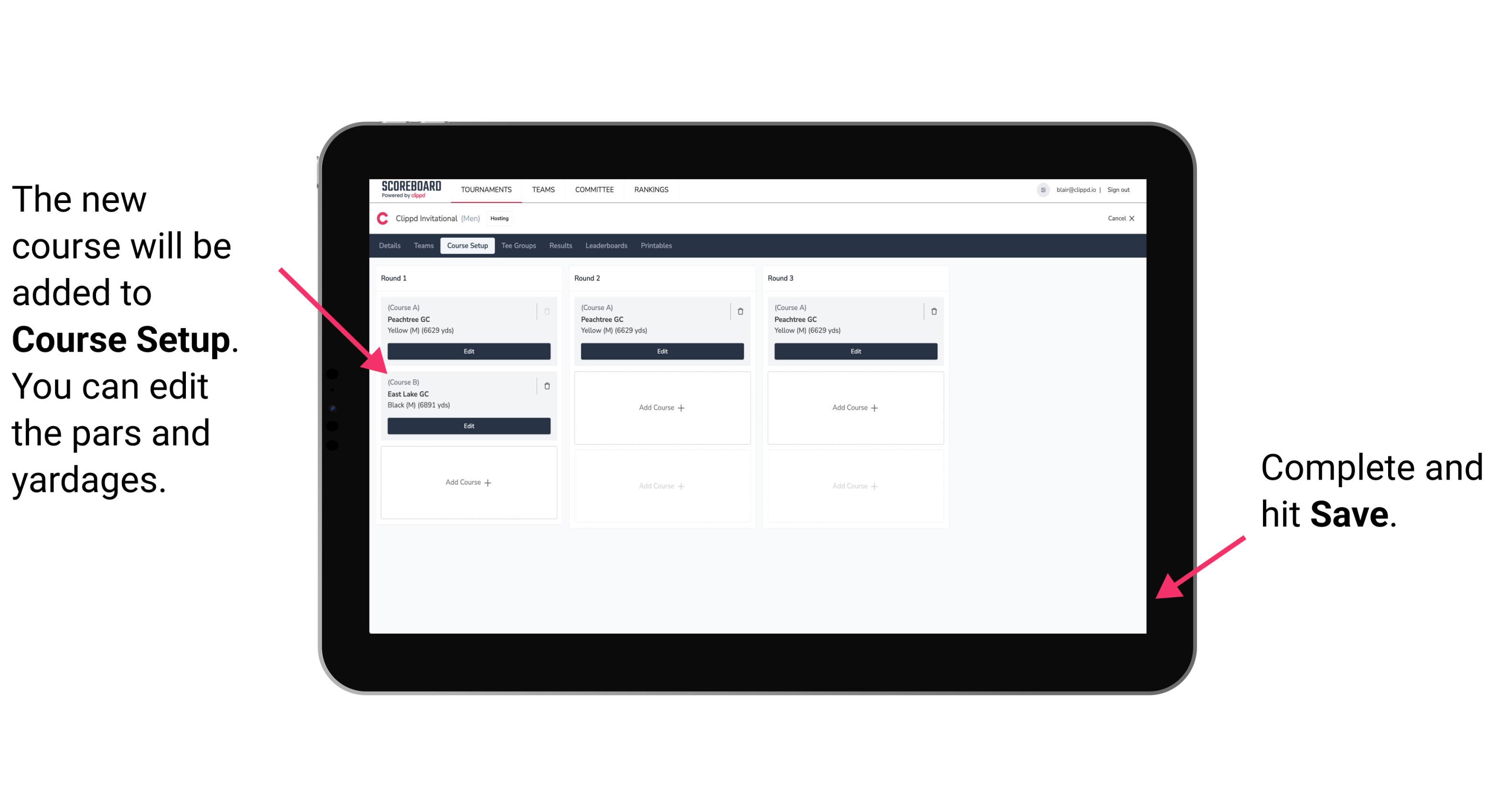Image resolution: width=1510 pixels, height=812 pixels.
Task: Click the Course Setup tab
Action: (x=467, y=245)
